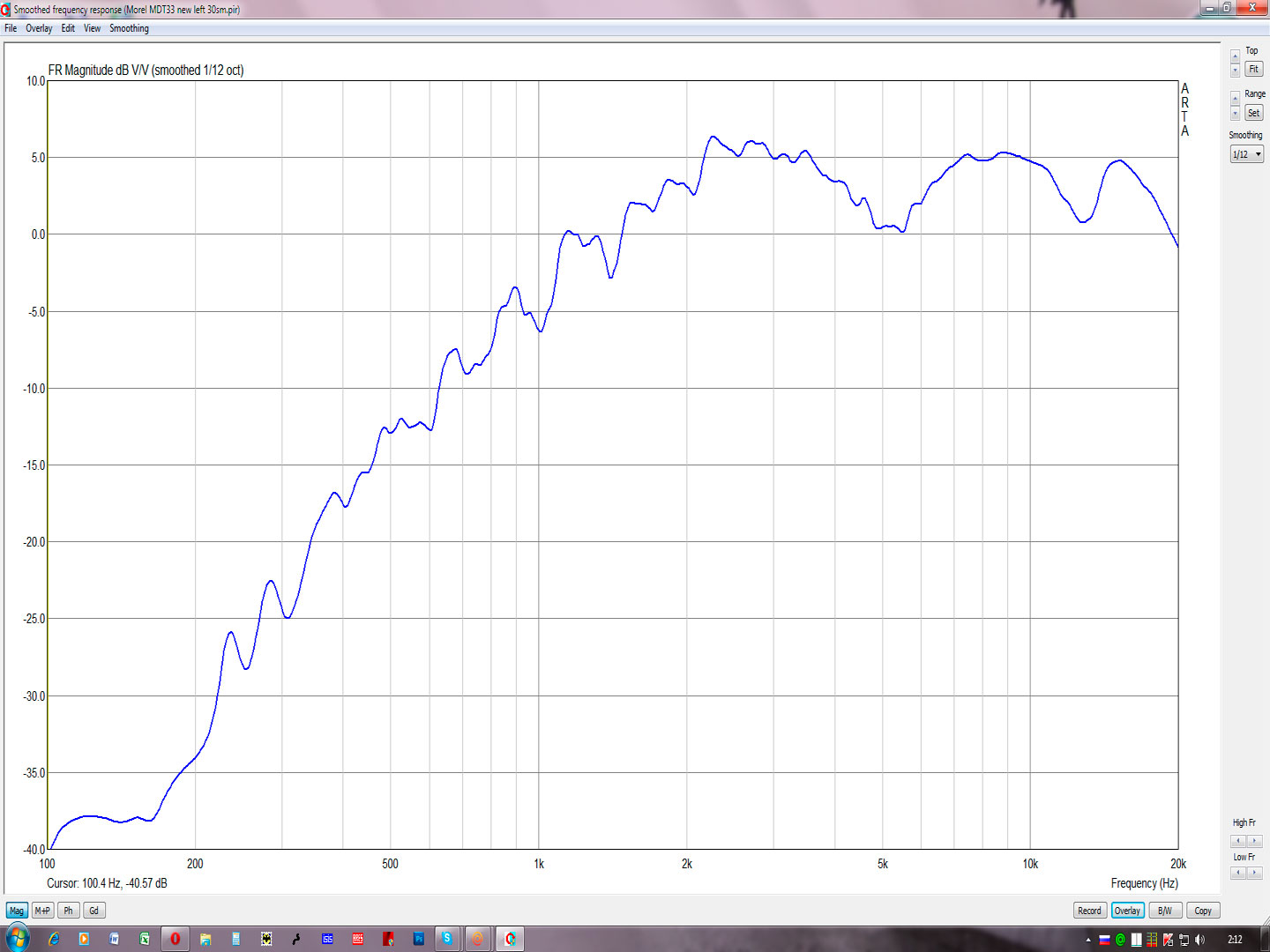1270x952 pixels.
Task: Decrease Range with the down arrow
Action: click(x=1235, y=114)
